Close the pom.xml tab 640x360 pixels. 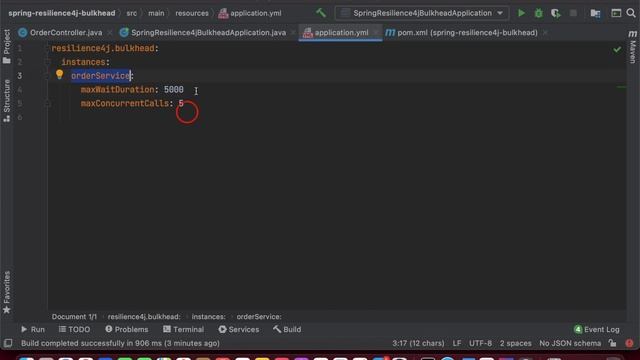click(545, 33)
